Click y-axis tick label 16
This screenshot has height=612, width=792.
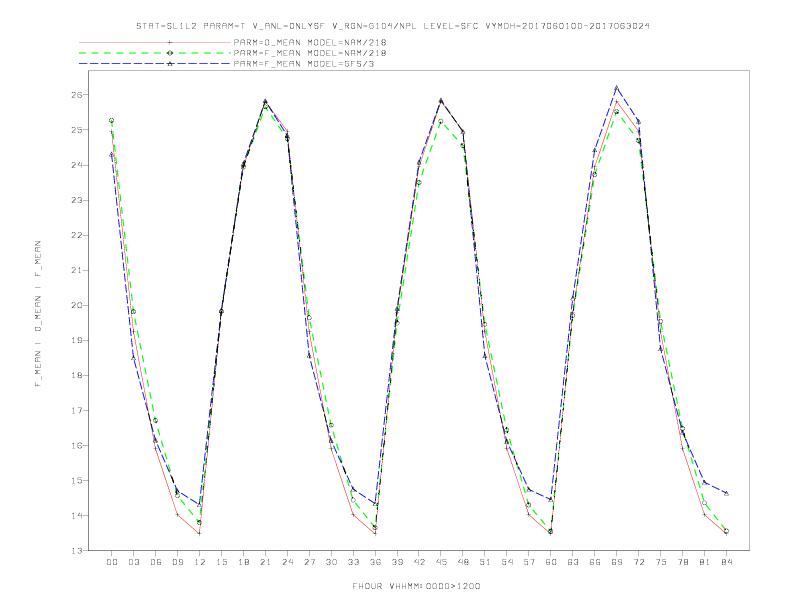pyautogui.click(x=77, y=445)
